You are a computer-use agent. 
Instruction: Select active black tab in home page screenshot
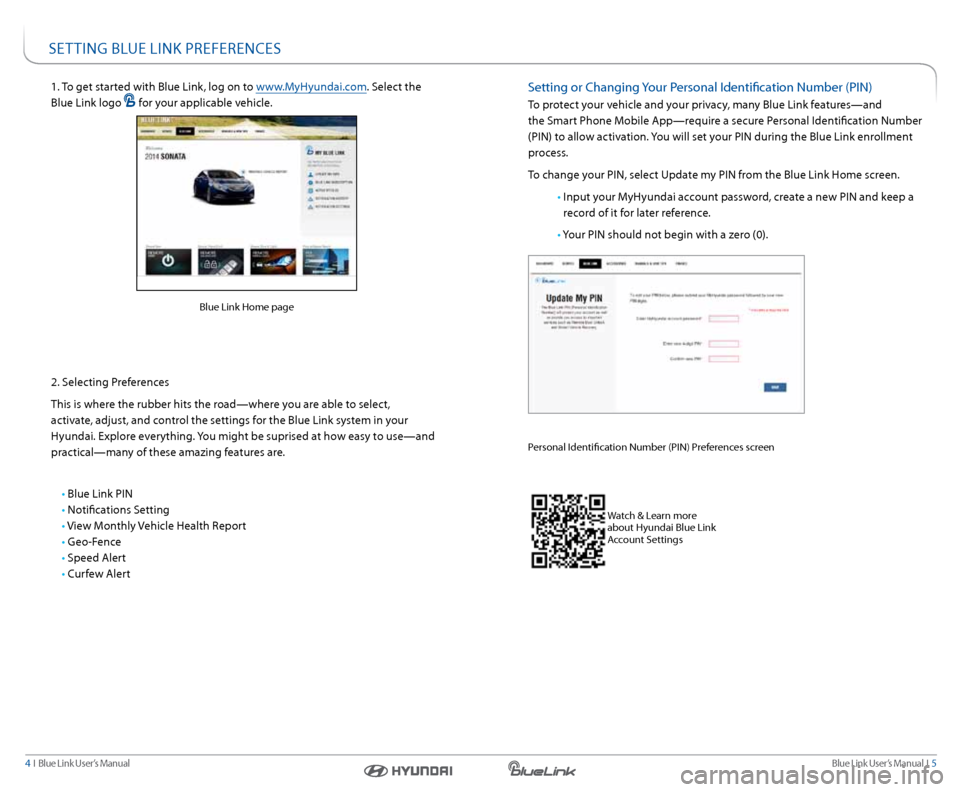point(185,131)
